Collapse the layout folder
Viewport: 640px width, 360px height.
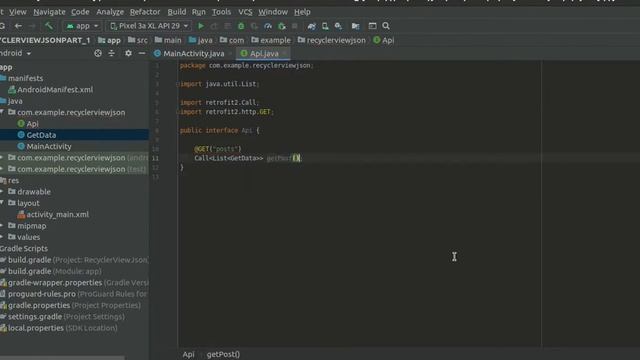point(2,203)
